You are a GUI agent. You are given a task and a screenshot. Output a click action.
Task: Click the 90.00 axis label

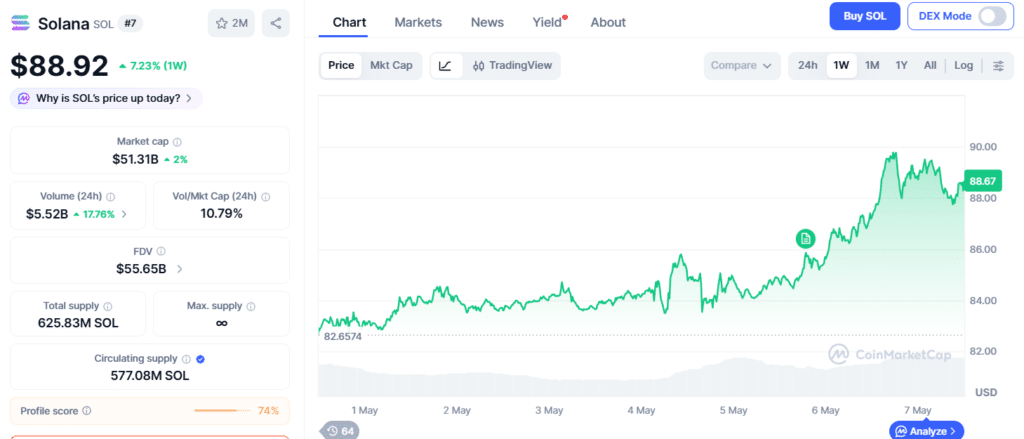tap(983, 147)
